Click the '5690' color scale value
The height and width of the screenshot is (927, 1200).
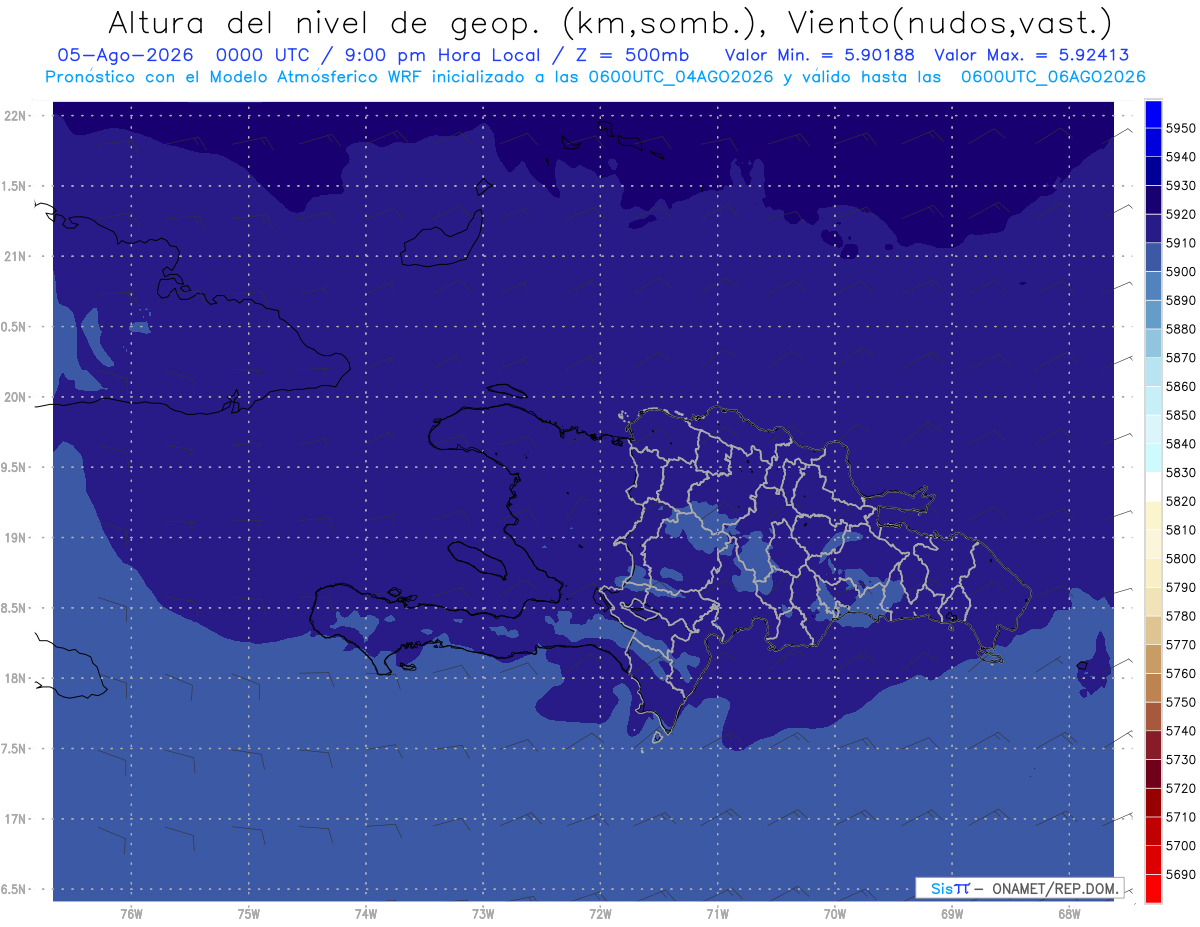pos(1180,874)
